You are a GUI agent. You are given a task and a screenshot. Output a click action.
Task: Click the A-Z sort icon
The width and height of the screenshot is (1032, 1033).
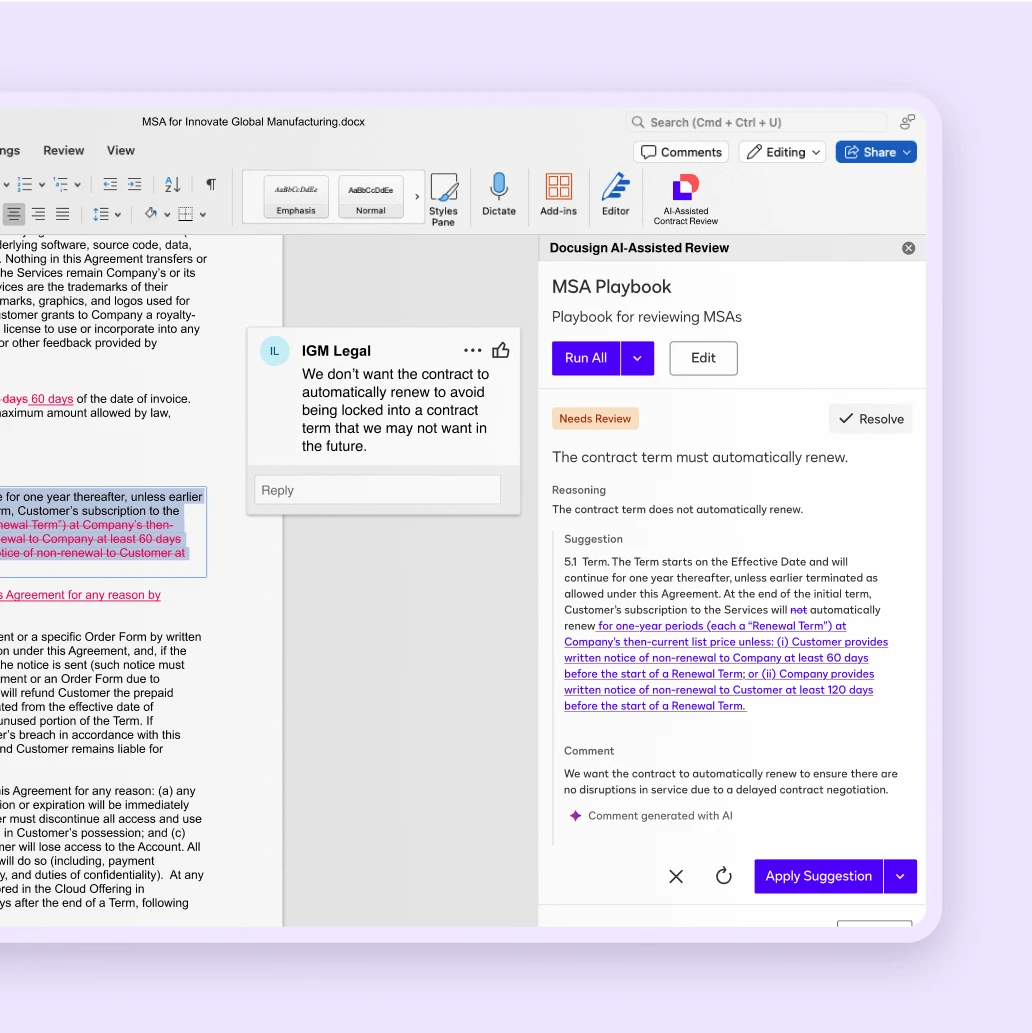173,184
